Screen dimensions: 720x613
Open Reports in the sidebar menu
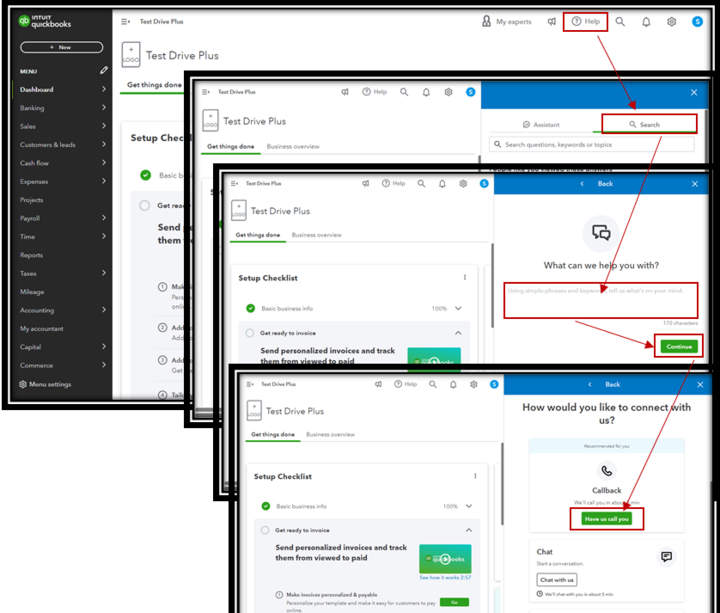[31, 255]
